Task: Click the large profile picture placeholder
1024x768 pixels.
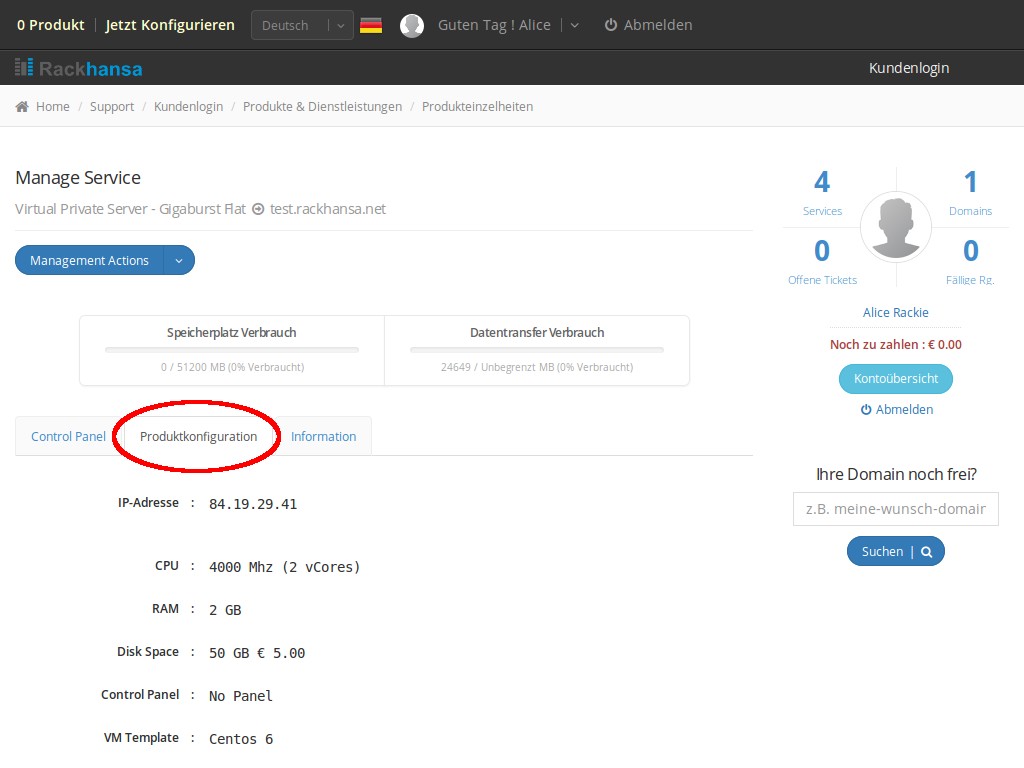Action: [896, 227]
